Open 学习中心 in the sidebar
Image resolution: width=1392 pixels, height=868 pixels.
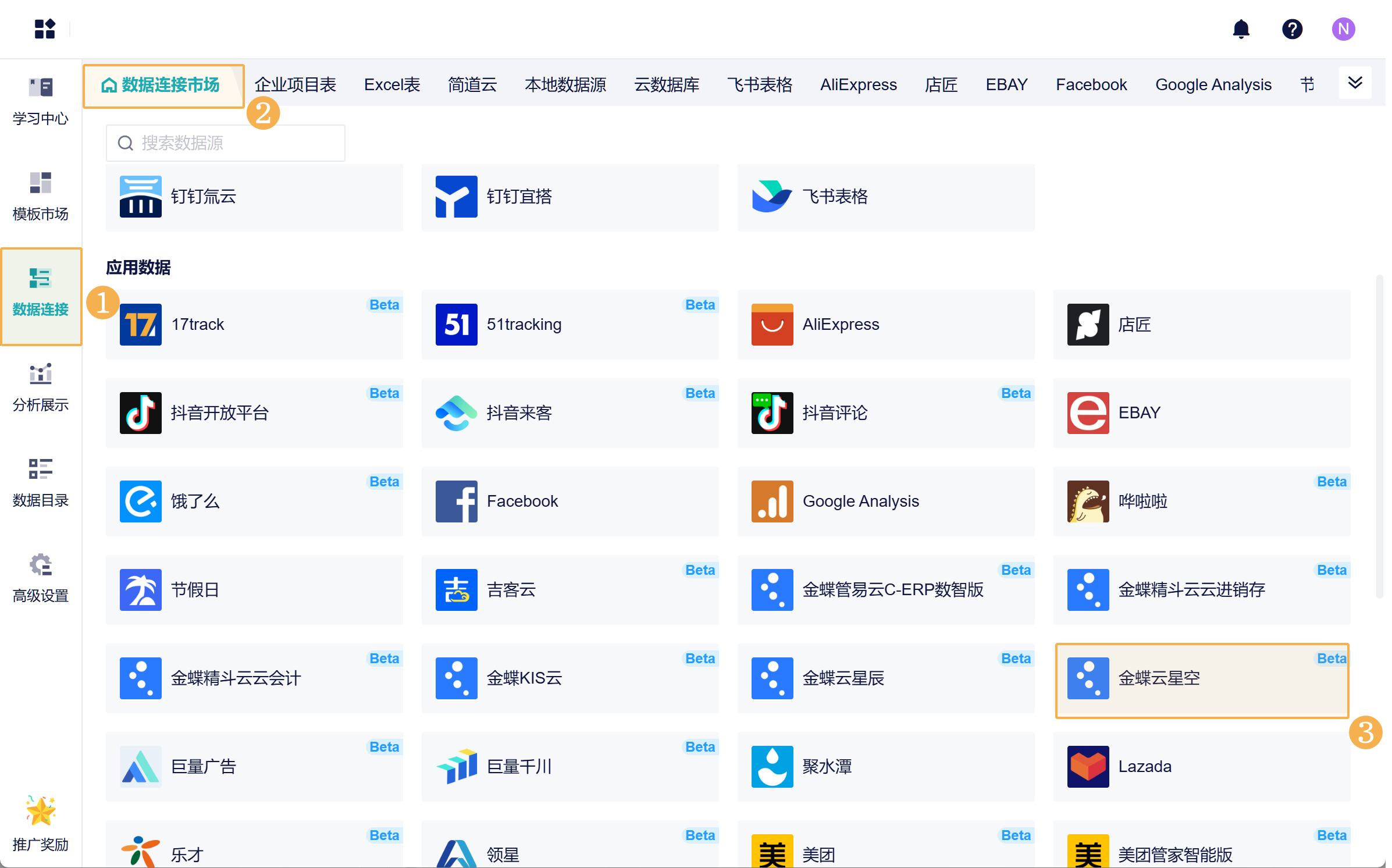click(x=40, y=101)
